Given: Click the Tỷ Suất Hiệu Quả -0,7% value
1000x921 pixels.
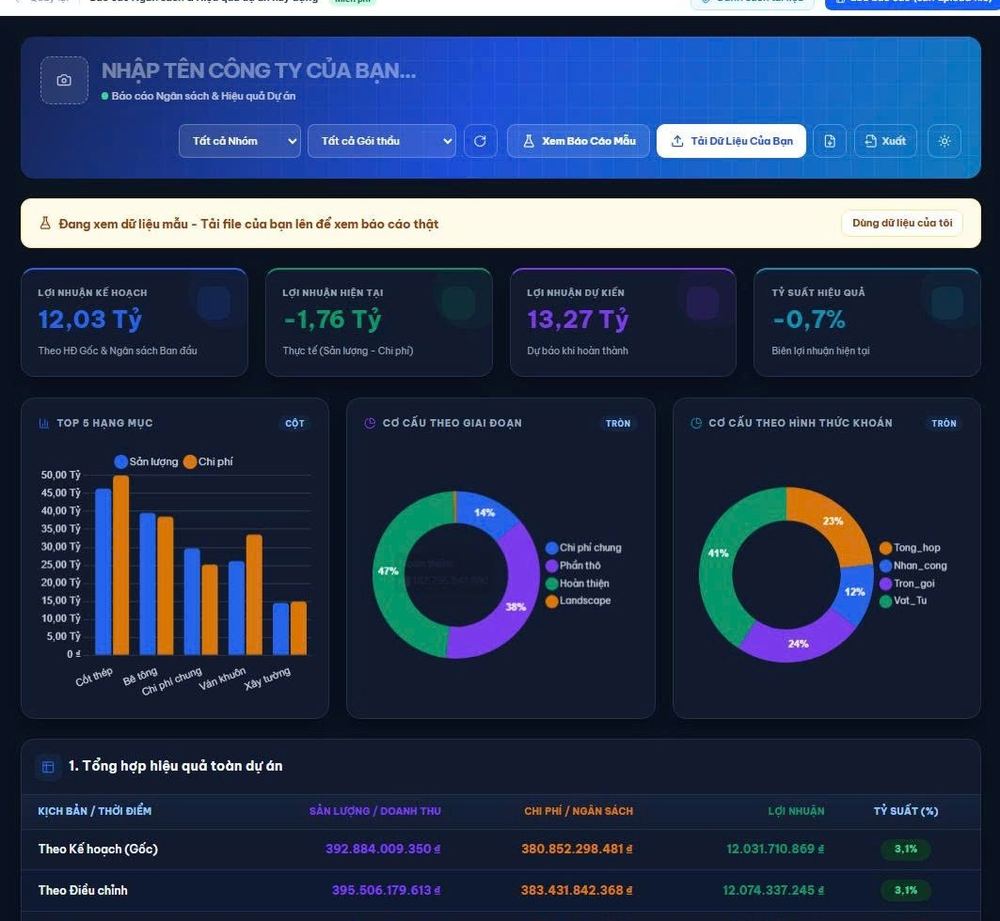Looking at the screenshot, I should [x=809, y=319].
